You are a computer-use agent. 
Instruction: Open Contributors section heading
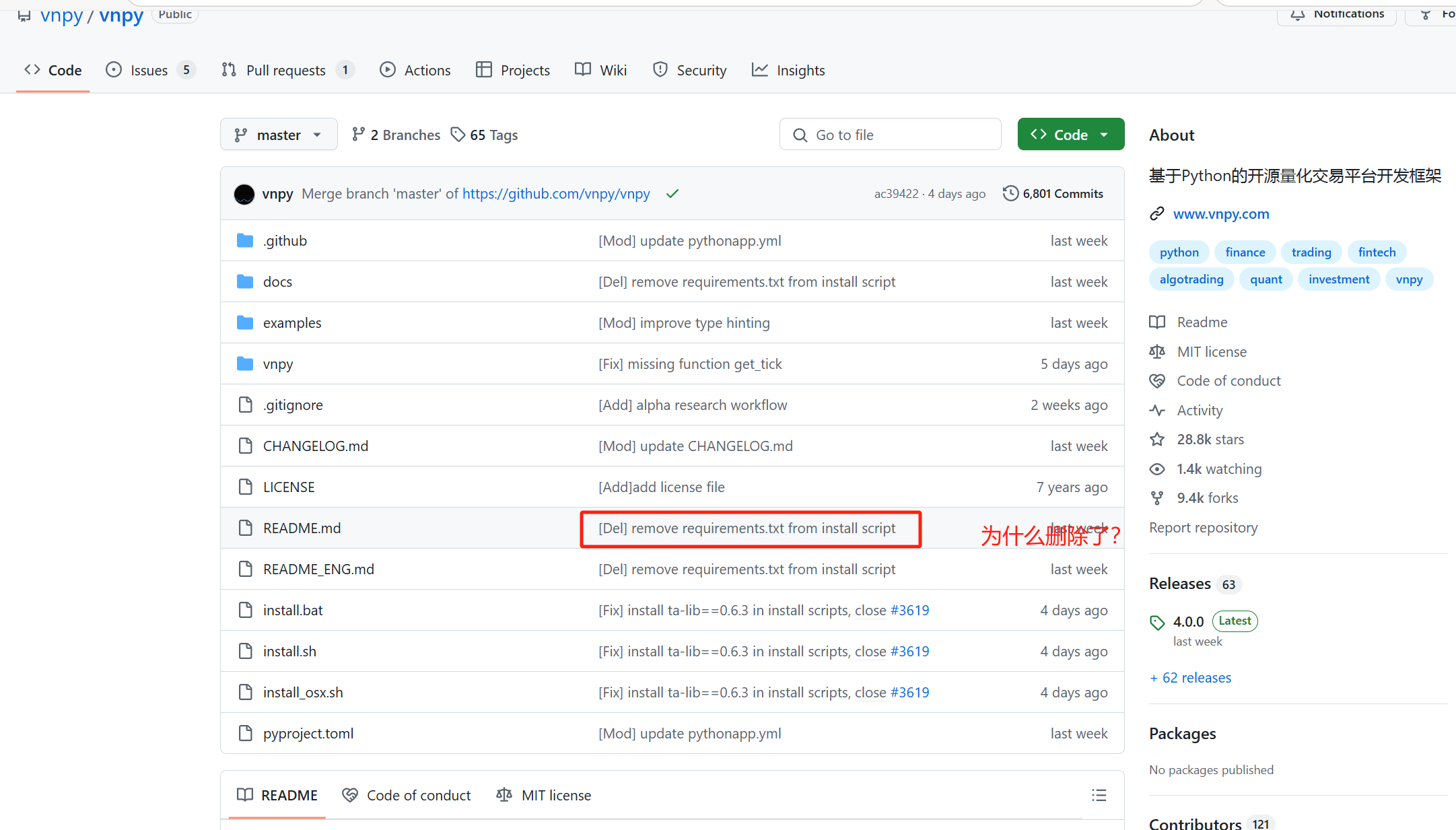coord(1195,824)
